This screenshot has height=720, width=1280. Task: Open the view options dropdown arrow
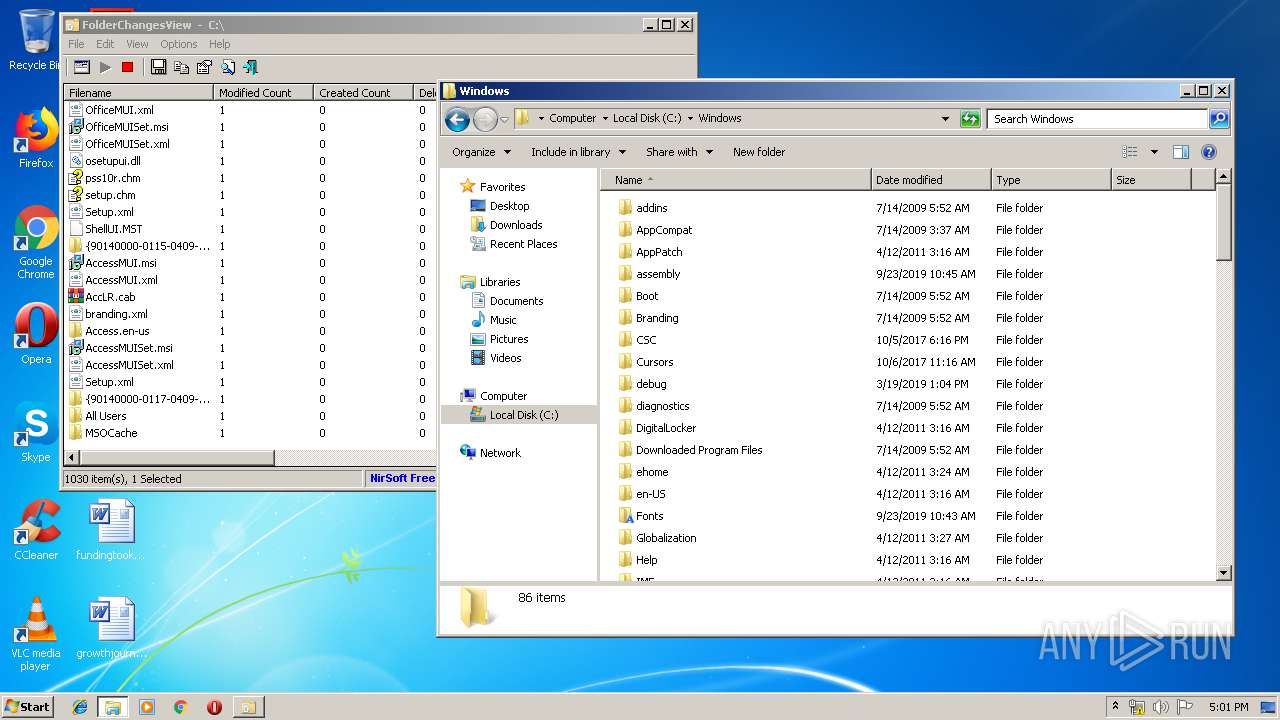pyautogui.click(x=1153, y=152)
